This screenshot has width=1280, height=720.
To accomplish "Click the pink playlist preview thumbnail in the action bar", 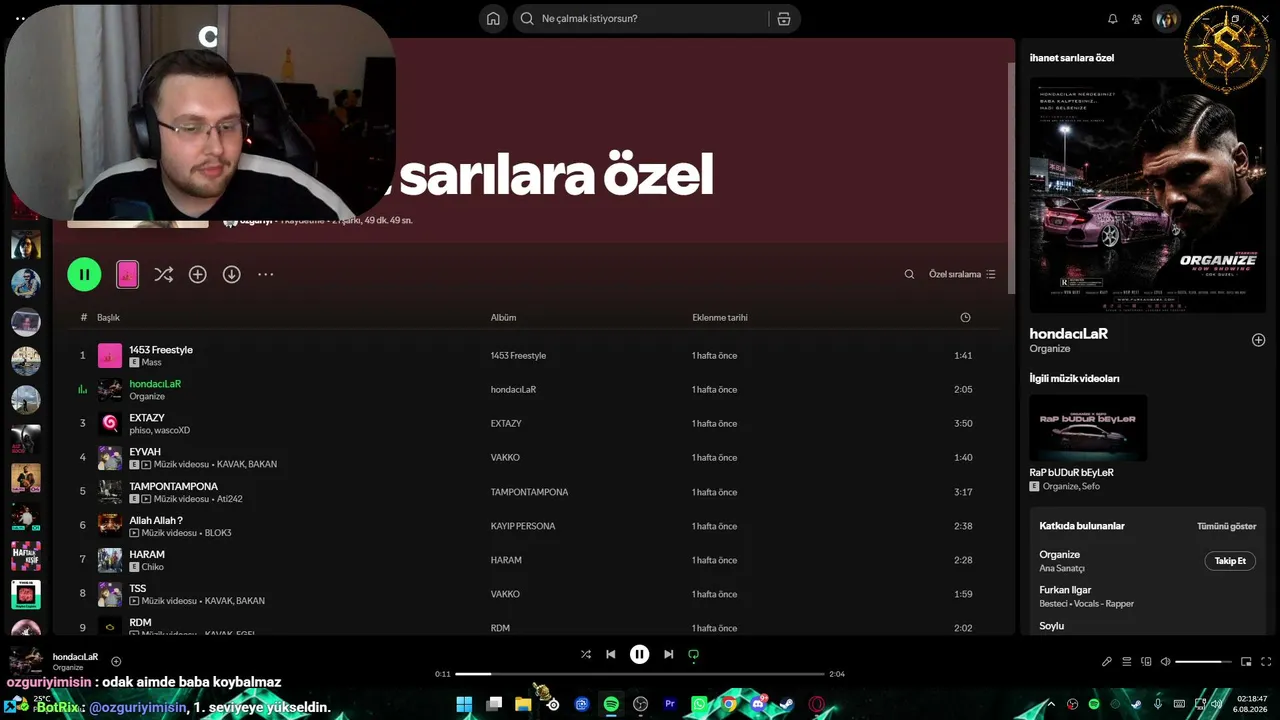I will 127,274.
